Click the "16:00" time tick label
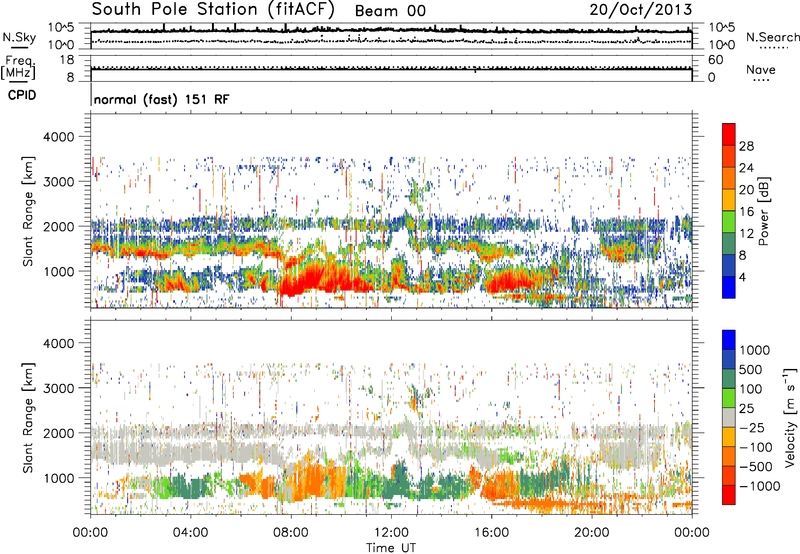The image size is (800, 554). [x=491, y=533]
